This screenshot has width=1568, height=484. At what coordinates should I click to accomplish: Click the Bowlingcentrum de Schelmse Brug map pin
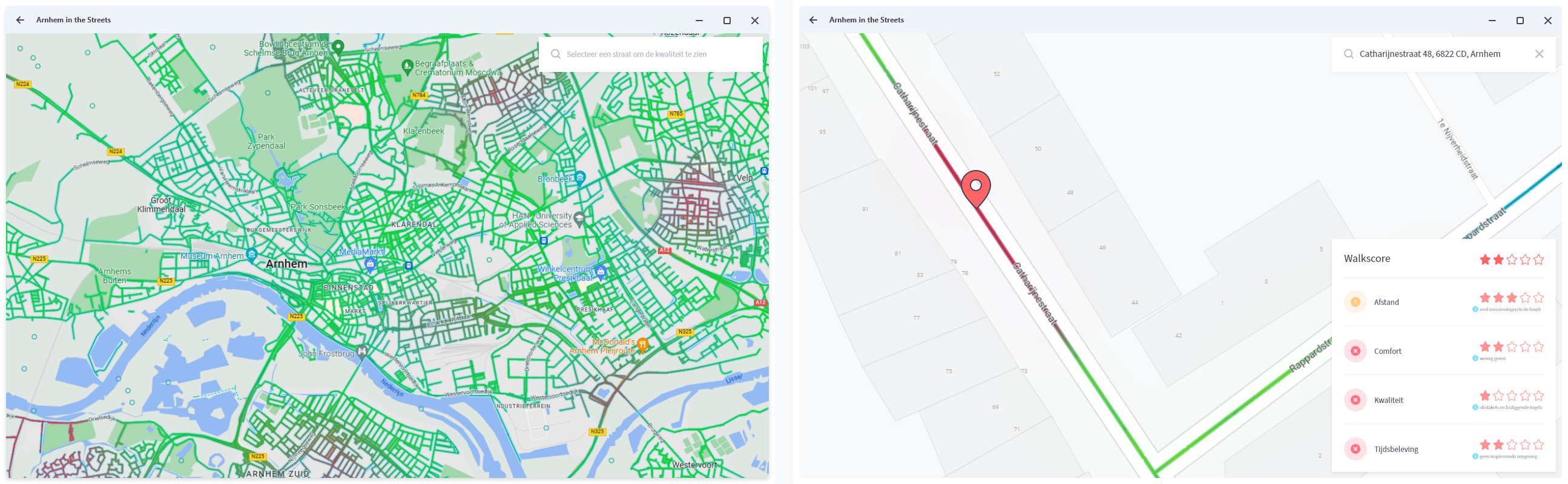pyautogui.click(x=338, y=47)
